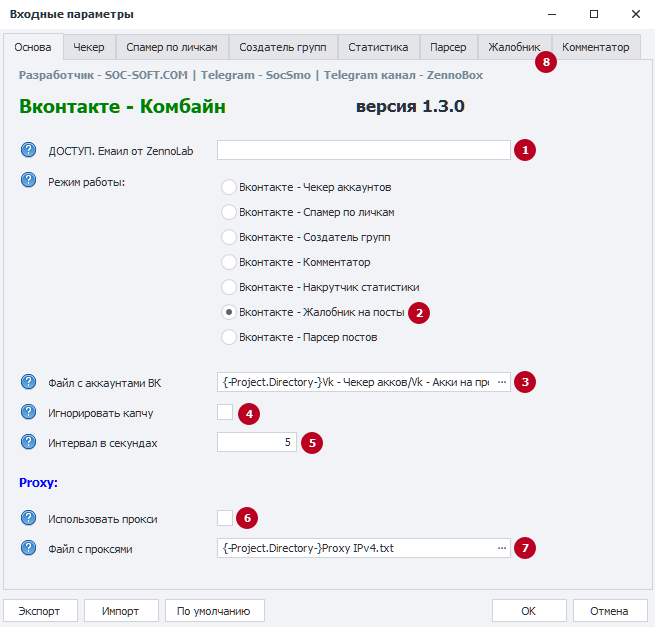The height and width of the screenshot is (627, 655).
Task: Click the Экспорт button
Action: point(40,611)
